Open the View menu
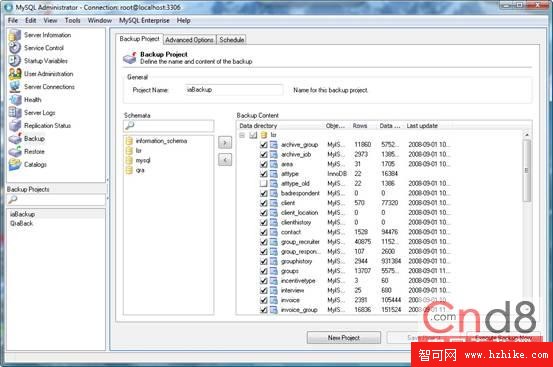The image size is (553, 367). click(50, 20)
